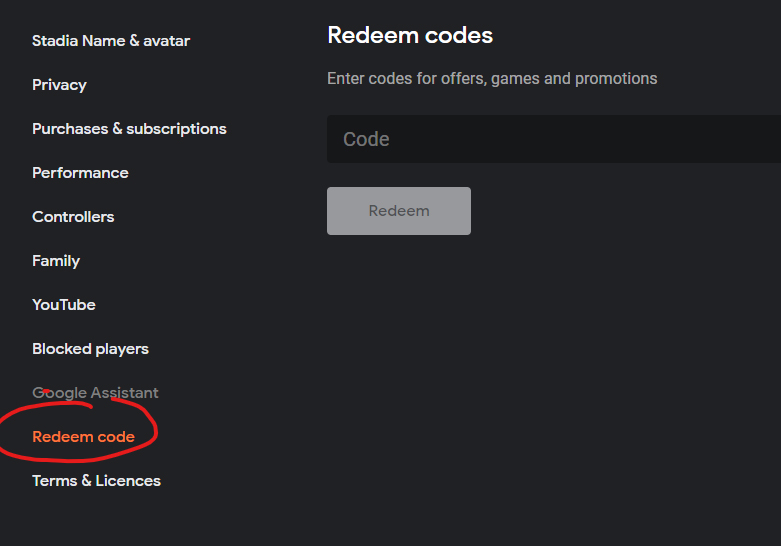Viewport: 781px width, 546px height.
Task: Open the Performance settings page
Action: [80, 173]
